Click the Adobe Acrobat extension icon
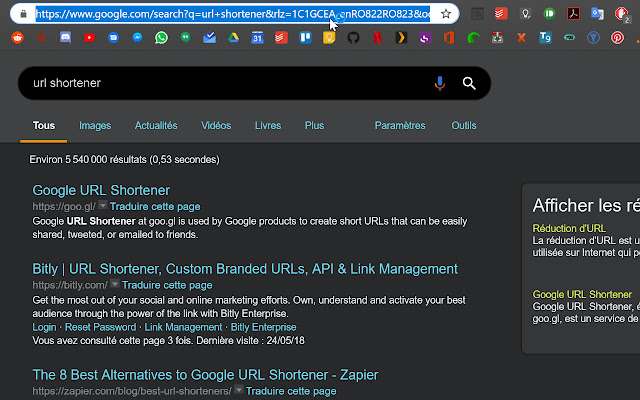640x400 pixels. pyautogui.click(x=573, y=13)
